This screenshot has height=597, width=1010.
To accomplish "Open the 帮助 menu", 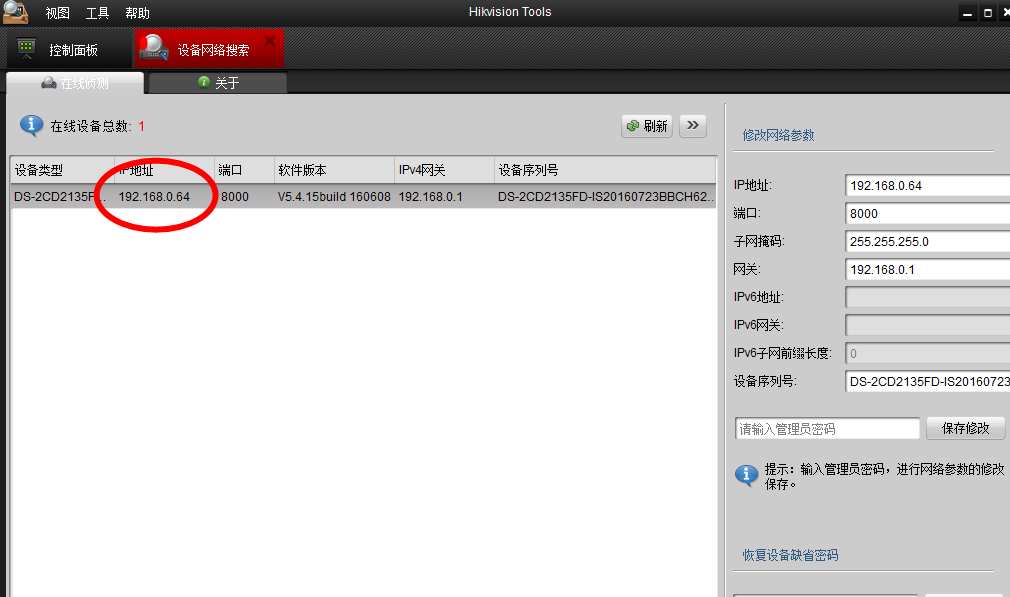I will (x=137, y=13).
